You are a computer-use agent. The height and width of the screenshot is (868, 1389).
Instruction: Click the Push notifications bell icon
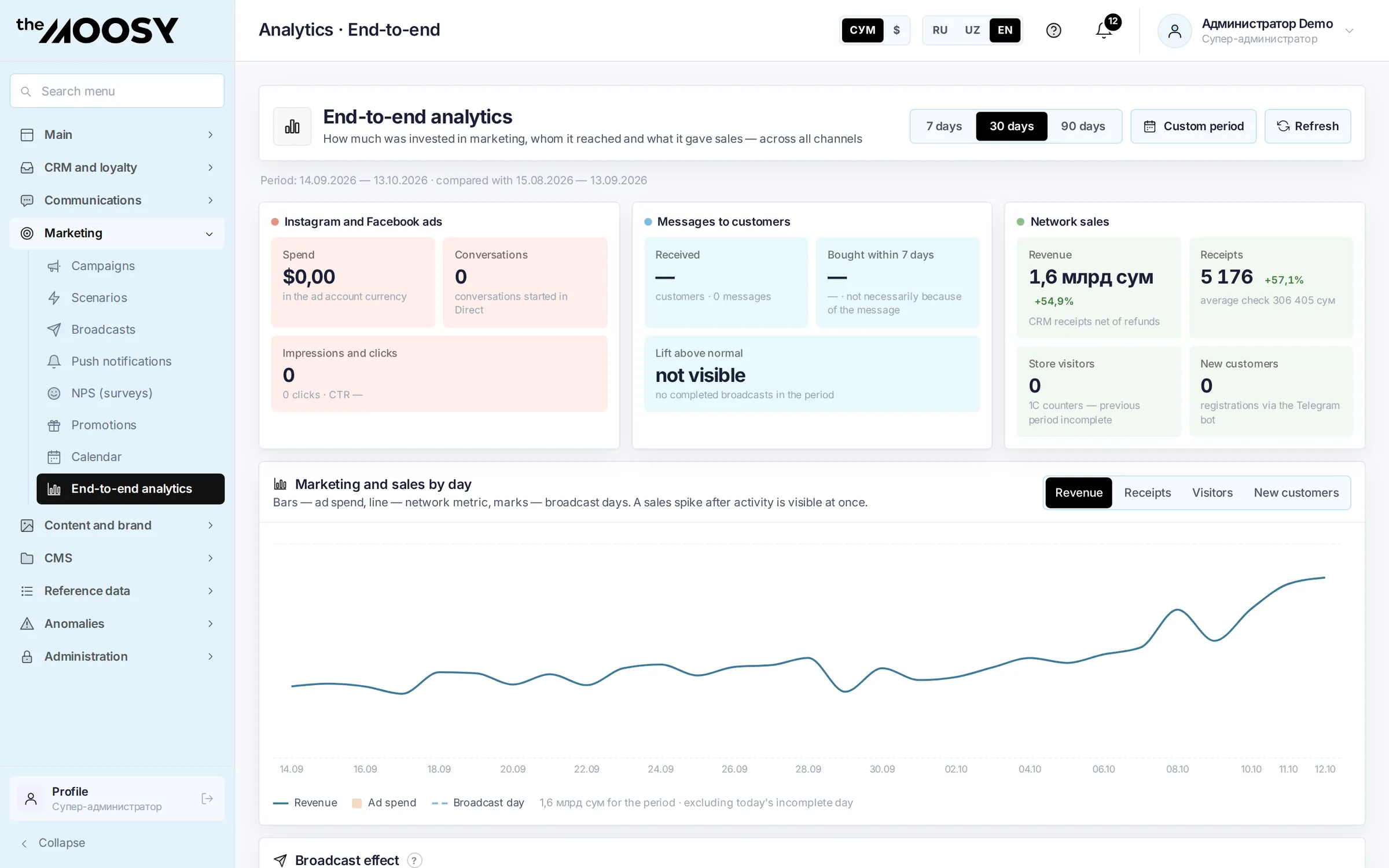tap(54, 361)
